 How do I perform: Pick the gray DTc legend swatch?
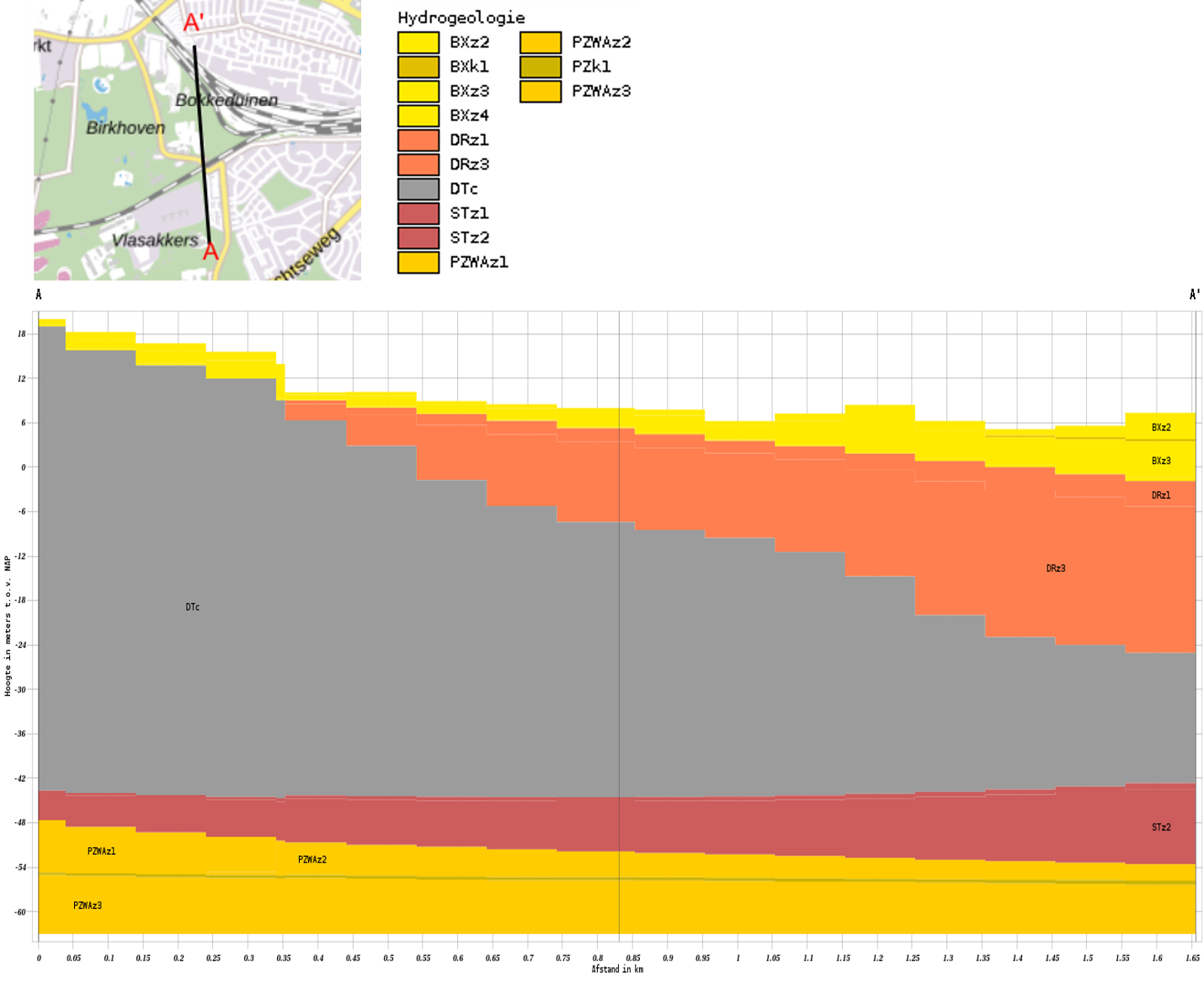[418, 189]
